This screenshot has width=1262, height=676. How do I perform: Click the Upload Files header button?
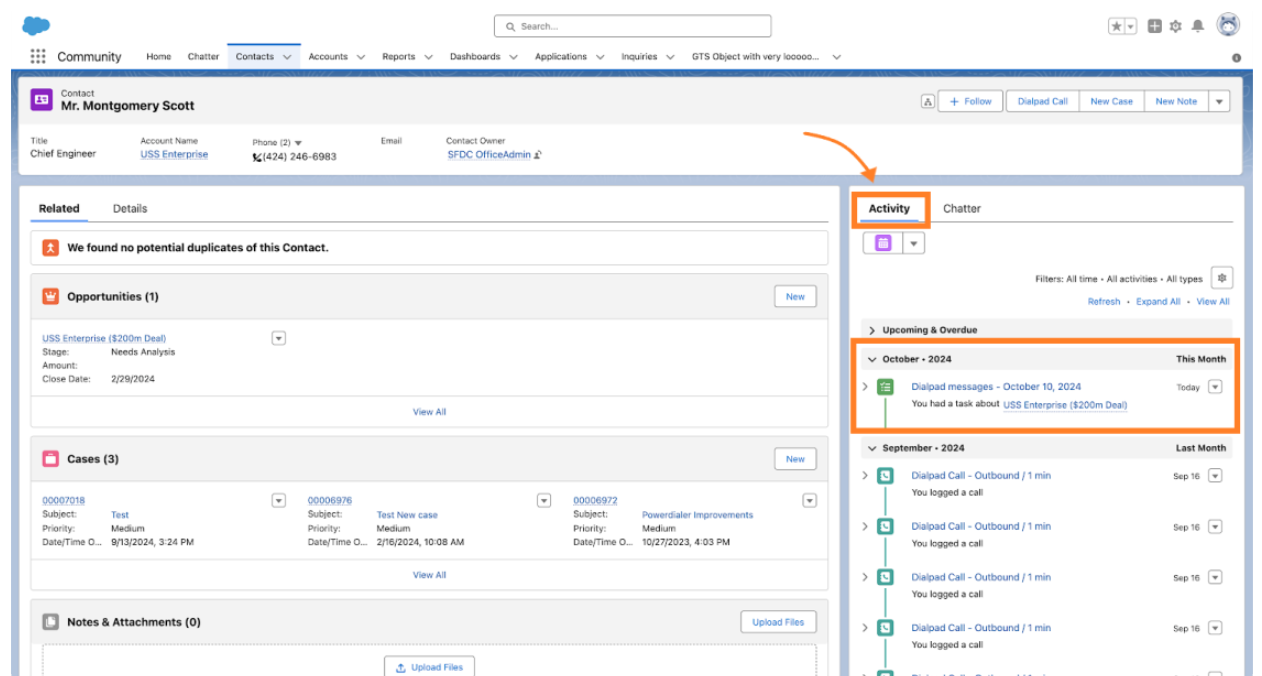click(778, 622)
